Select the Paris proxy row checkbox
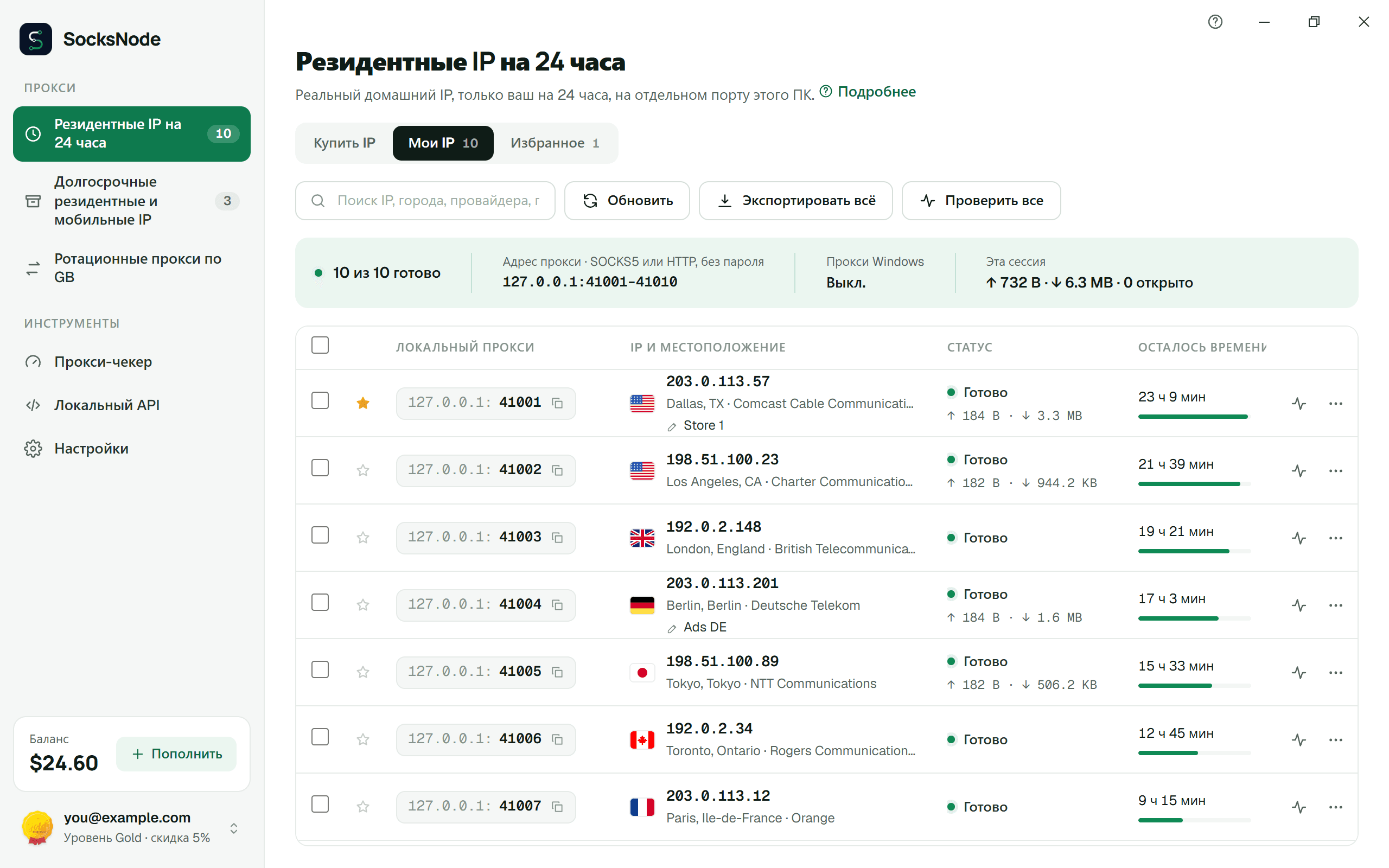This screenshot has height=868, width=1389. click(x=320, y=803)
